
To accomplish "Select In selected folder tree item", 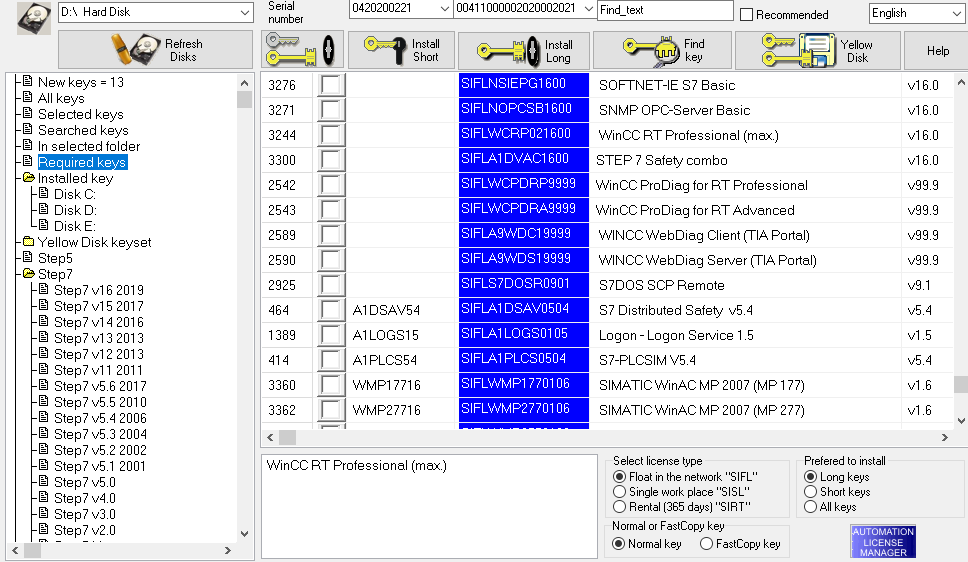I will click(x=89, y=146).
